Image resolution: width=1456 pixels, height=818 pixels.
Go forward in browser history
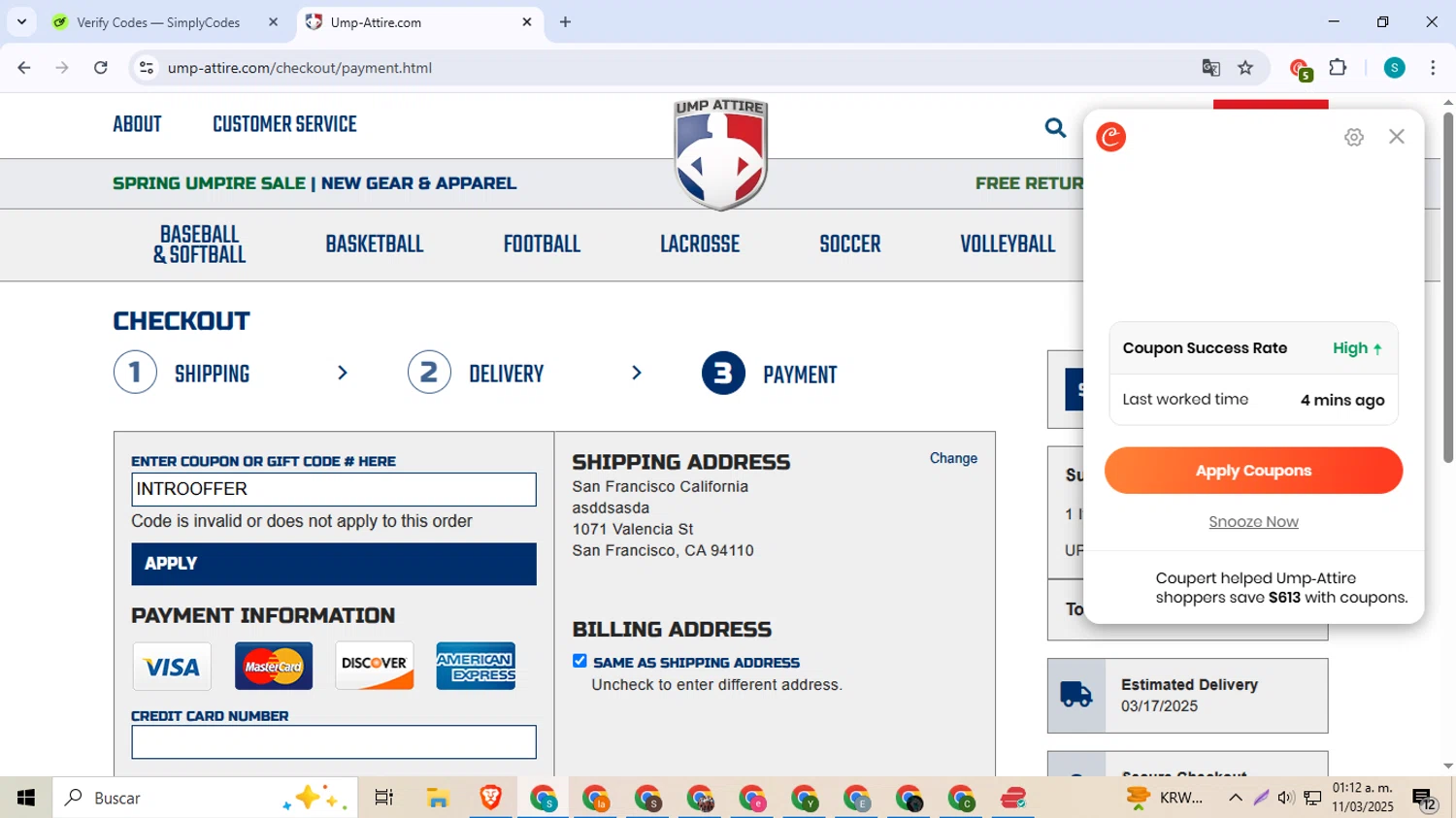point(62,68)
